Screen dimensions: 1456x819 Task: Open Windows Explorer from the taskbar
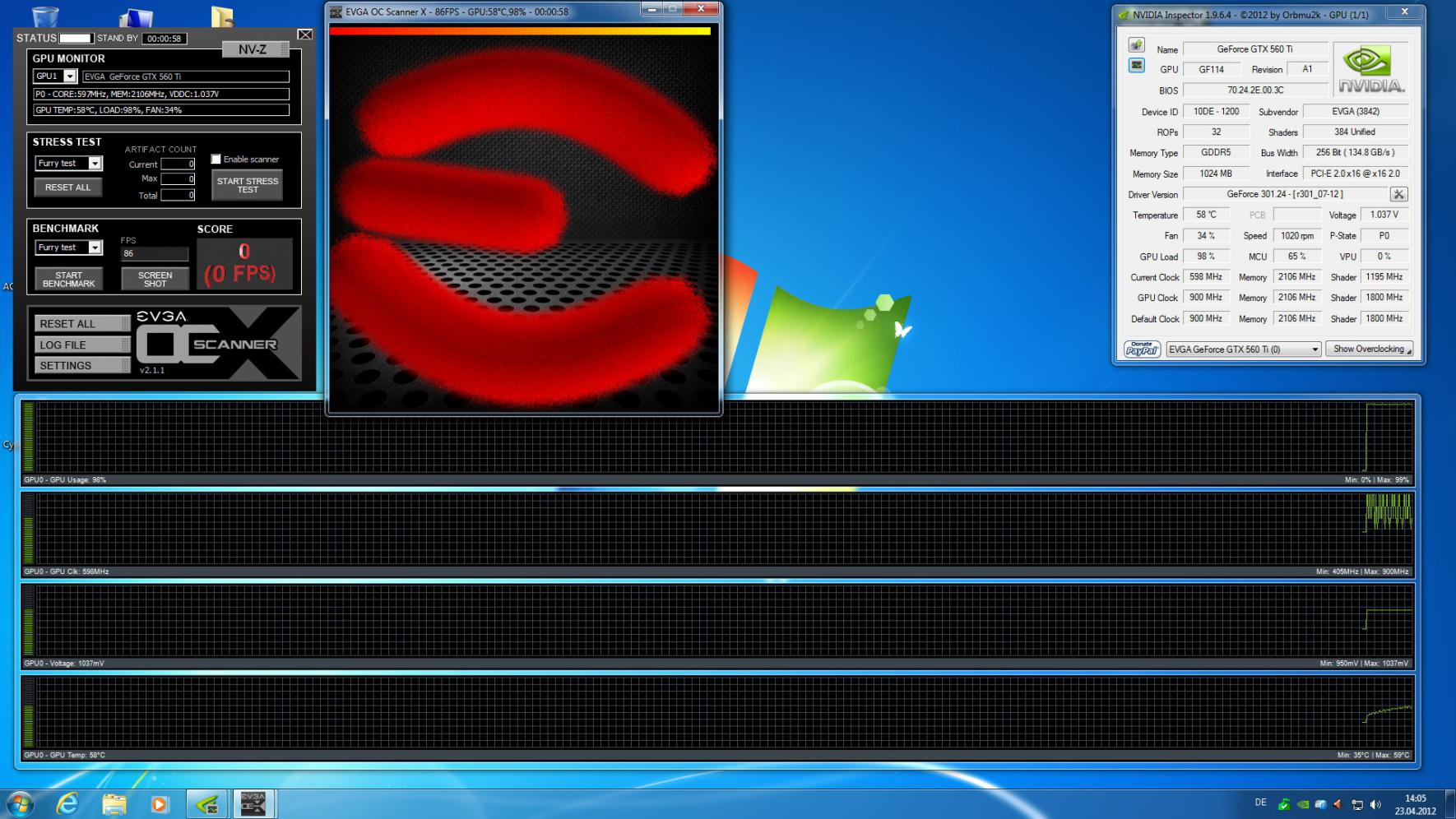114,803
